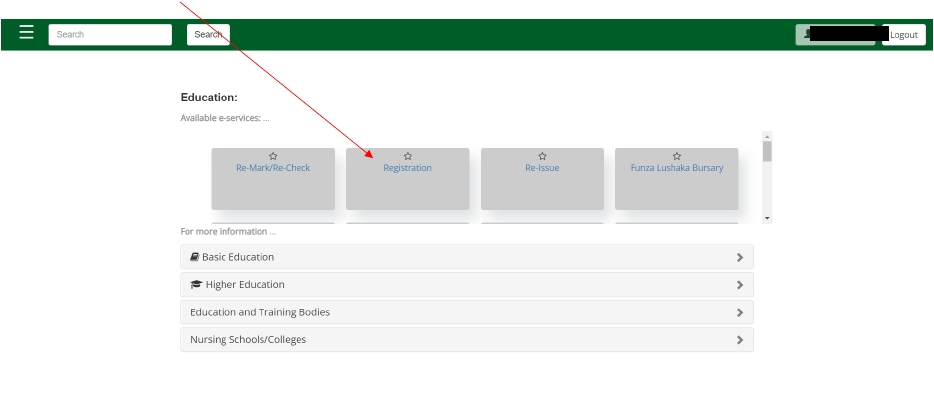Image resolution: width=934 pixels, height=397 pixels.
Task: Click the book icon beside Basic Education
Action: pyautogui.click(x=195, y=257)
